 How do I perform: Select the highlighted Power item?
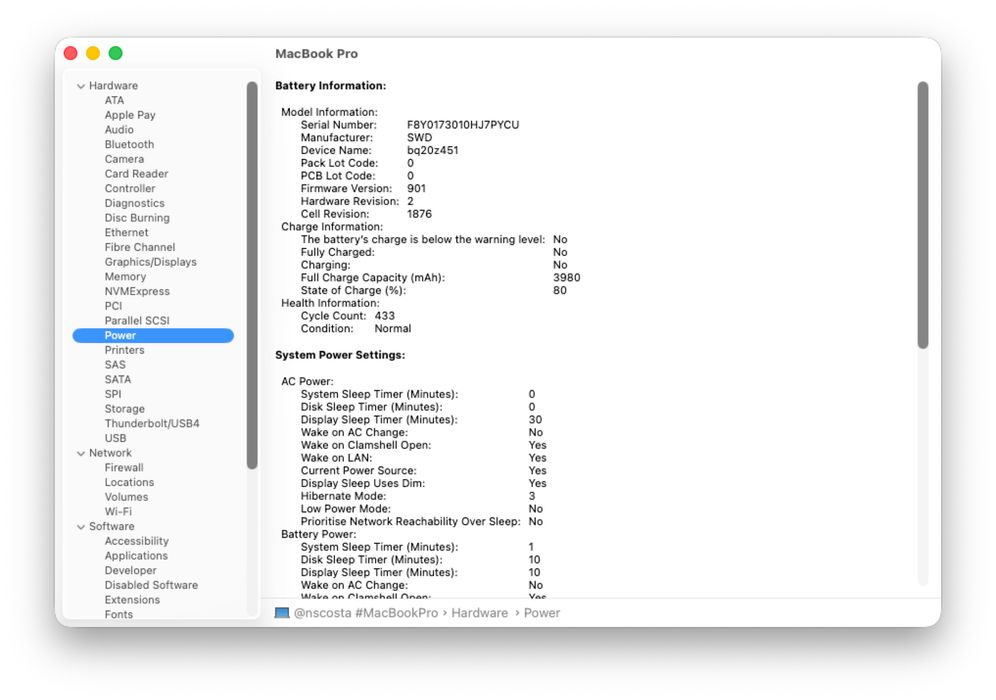click(x=153, y=335)
